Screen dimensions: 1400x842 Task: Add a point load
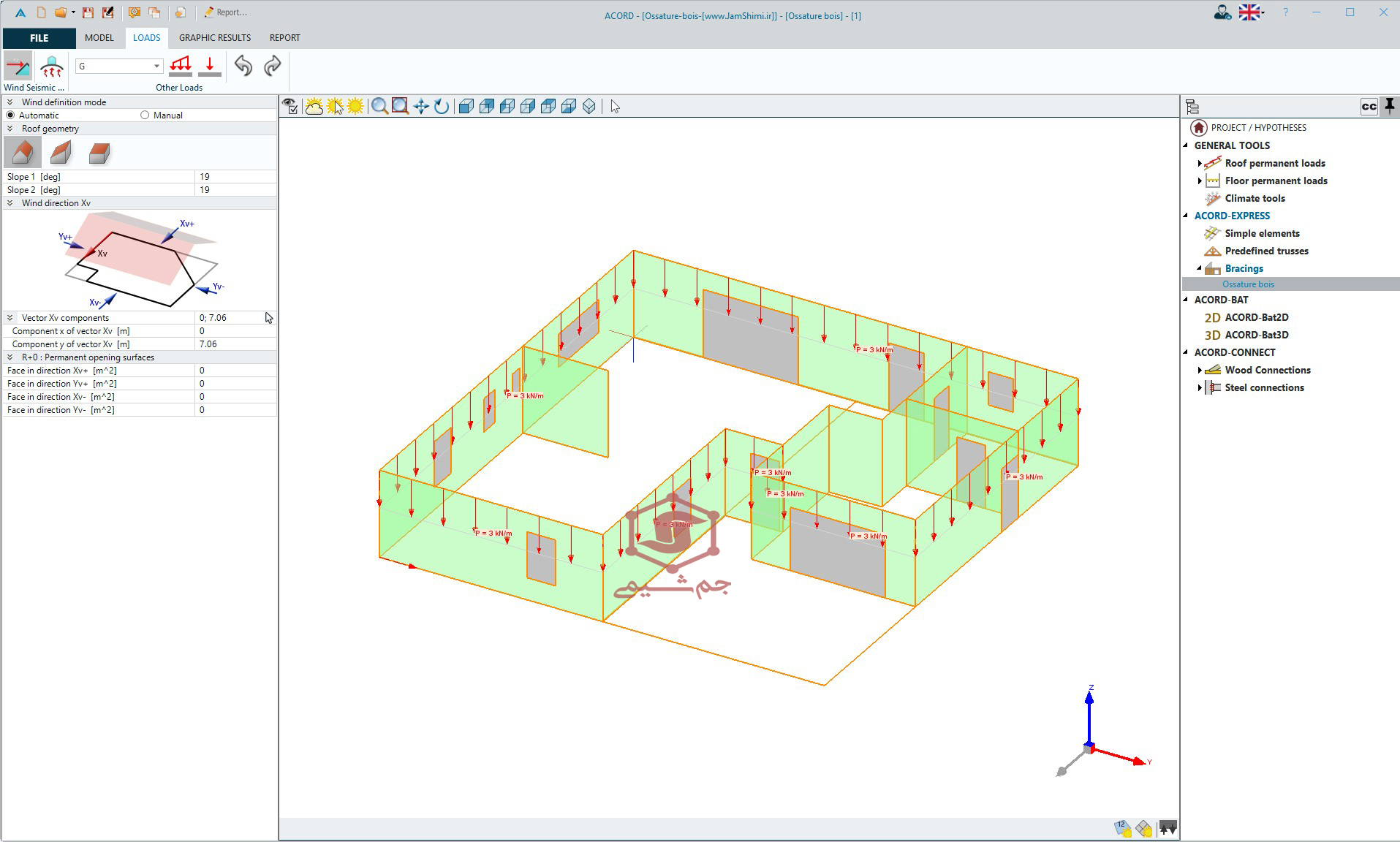210,66
